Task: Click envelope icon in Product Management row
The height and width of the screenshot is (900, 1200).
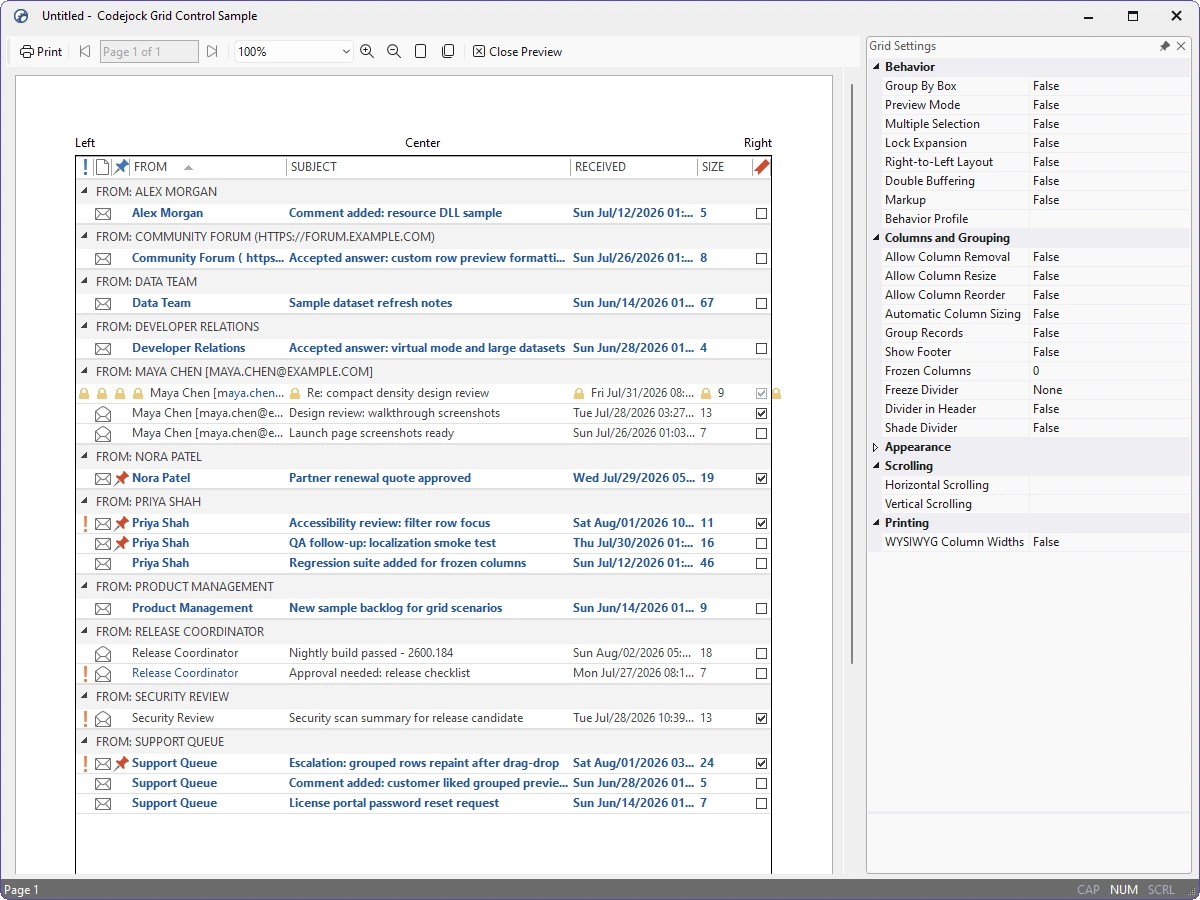Action: pyautogui.click(x=103, y=608)
